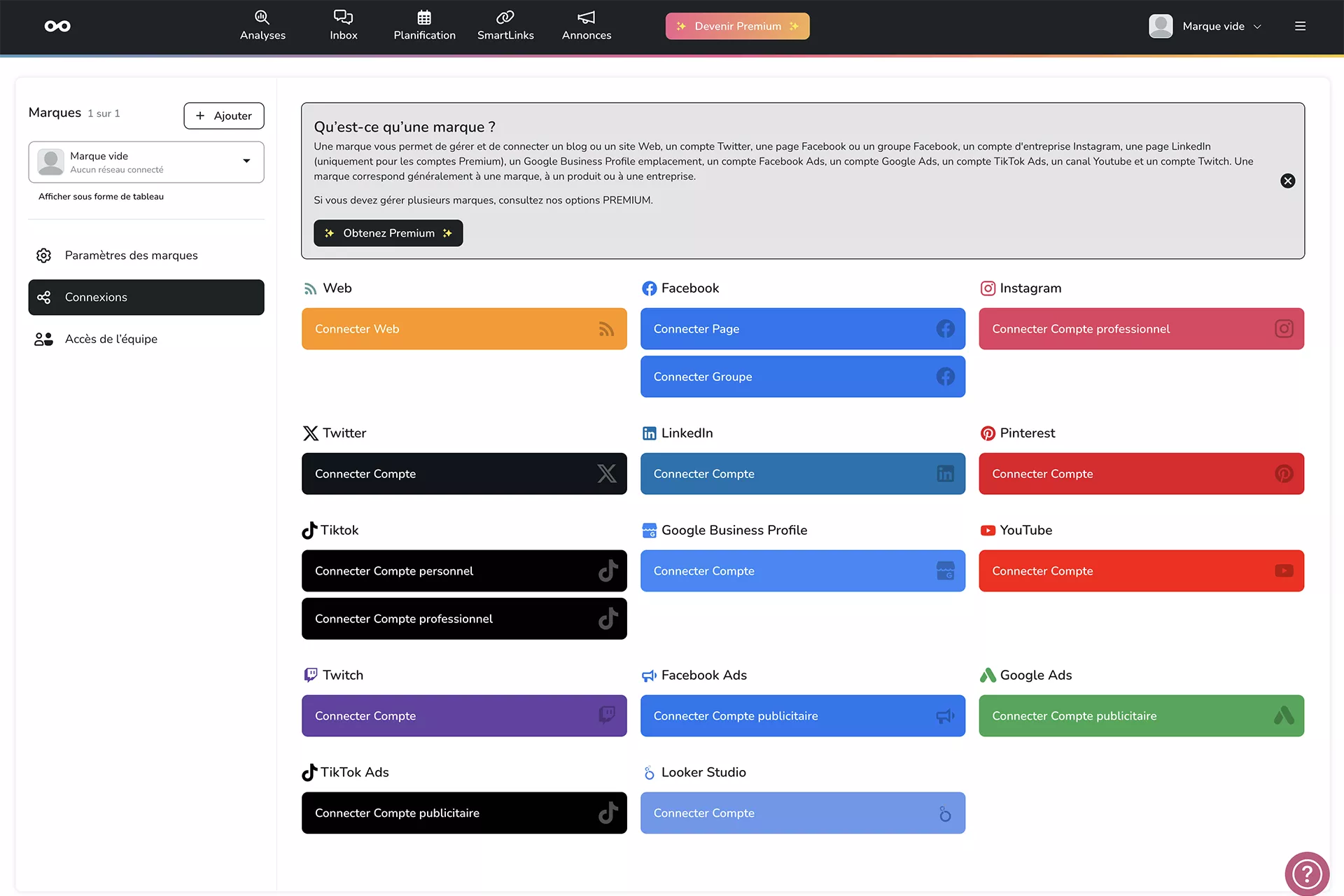Viewport: 1344px width, 896px height.
Task: Connect TikTok Compte personnel
Action: tap(464, 571)
